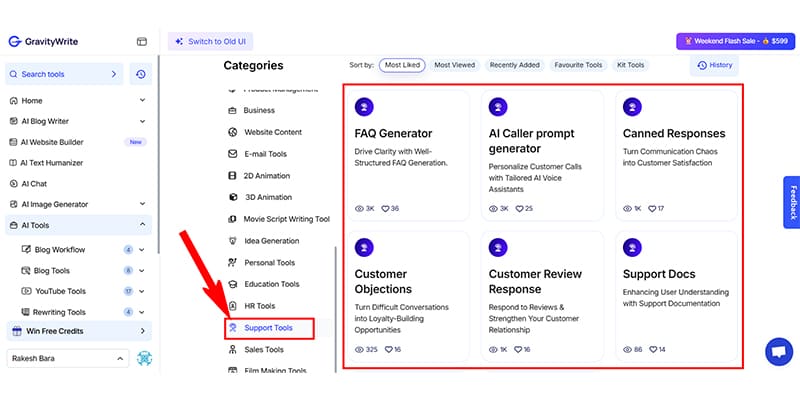The width and height of the screenshot is (800, 400).
Task: Click the AI Image Generator icon
Action: click(13, 204)
